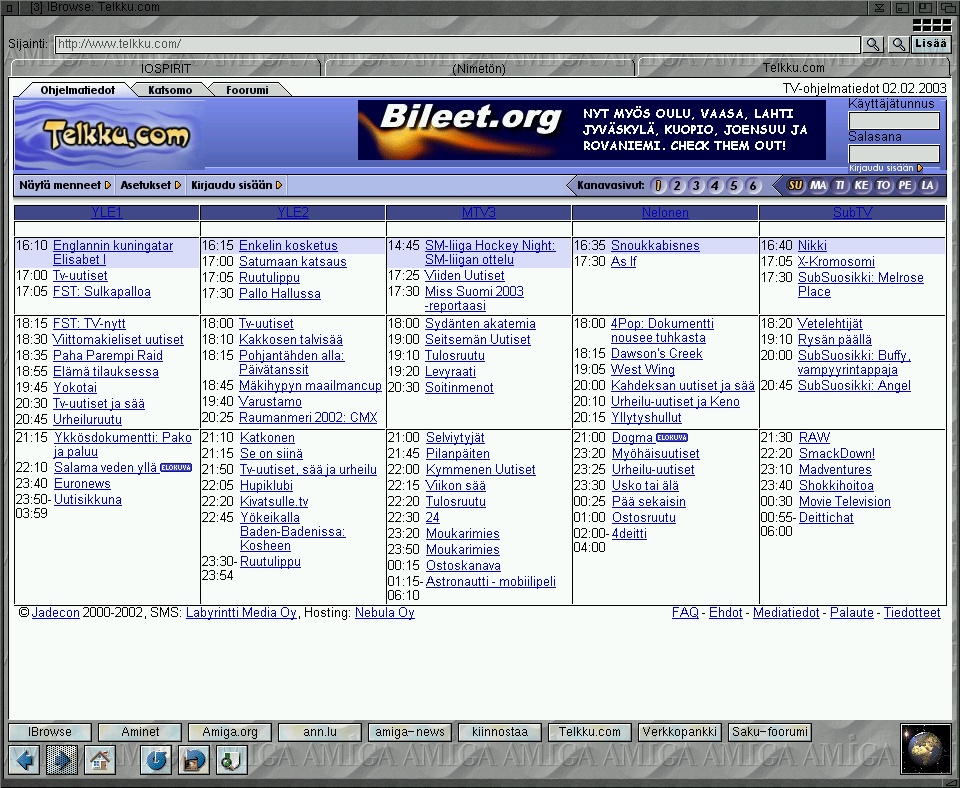This screenshot has height=788, width=960.
Task: Click the spinning globe transfer animation
Action: pyautogui.click(x=925, y=749)
